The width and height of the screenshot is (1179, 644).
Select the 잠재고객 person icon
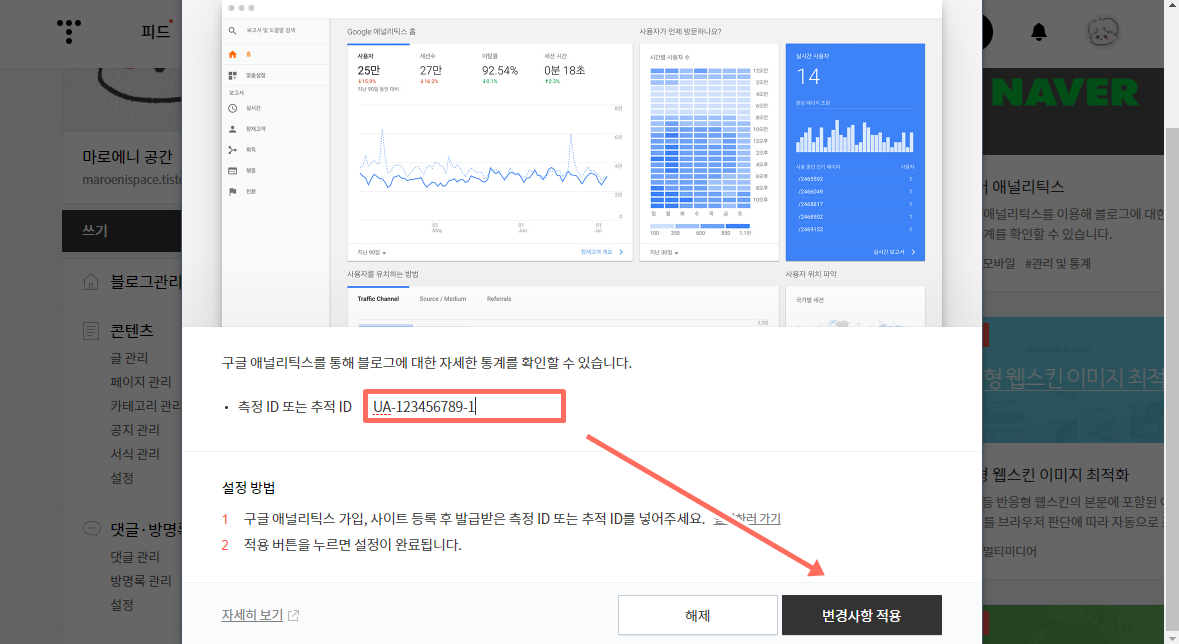tap(232, 130)
